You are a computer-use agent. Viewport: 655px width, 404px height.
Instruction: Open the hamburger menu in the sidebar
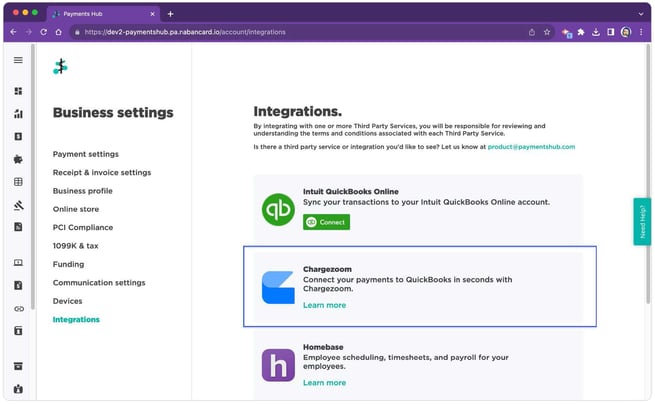18,60
